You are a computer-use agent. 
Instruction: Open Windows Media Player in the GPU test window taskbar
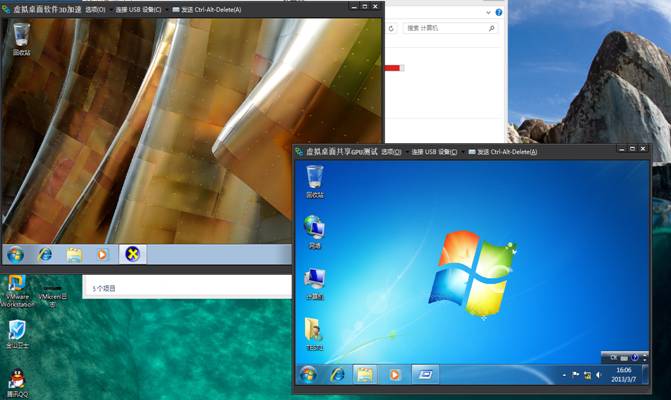click(x=394, y=375)
